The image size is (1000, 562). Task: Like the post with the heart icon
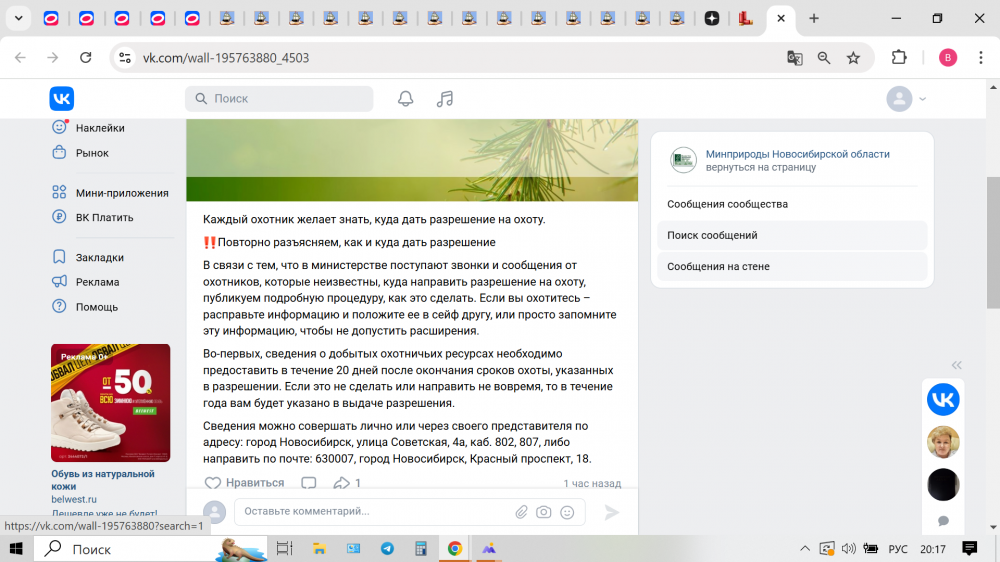click(213, 483)
